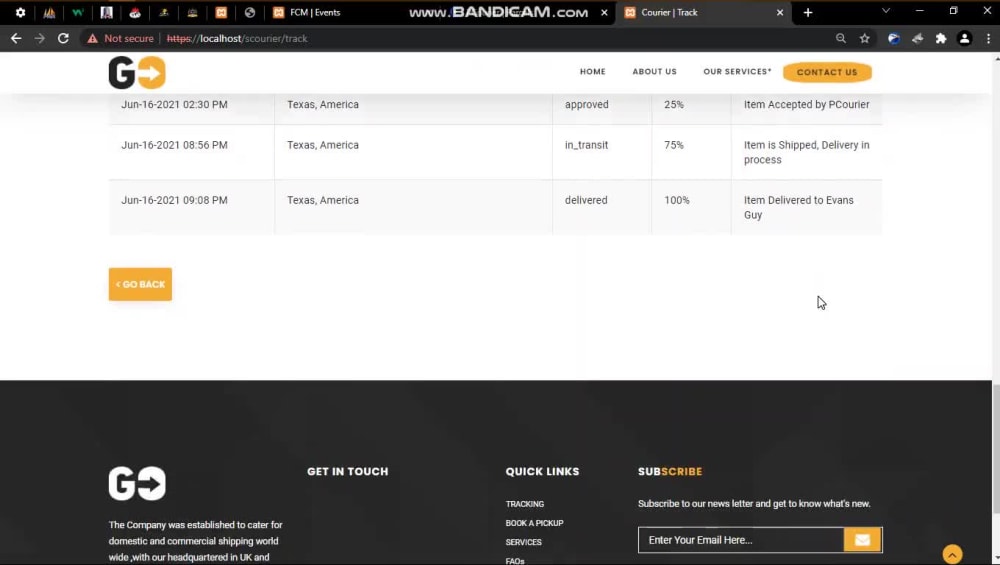This screenshot has height=565, width=1000.
Task: Go back to the previous page
Action: (16, 38)
